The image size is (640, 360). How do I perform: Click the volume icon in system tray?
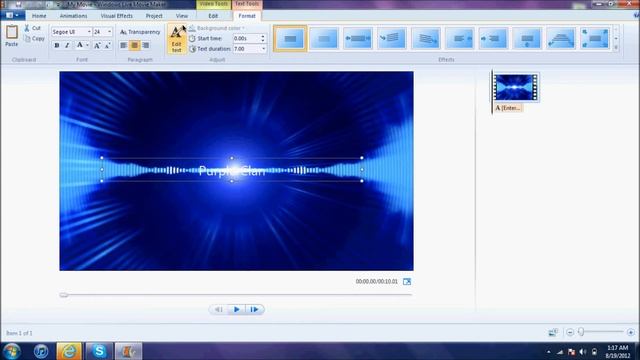[583, 352]
